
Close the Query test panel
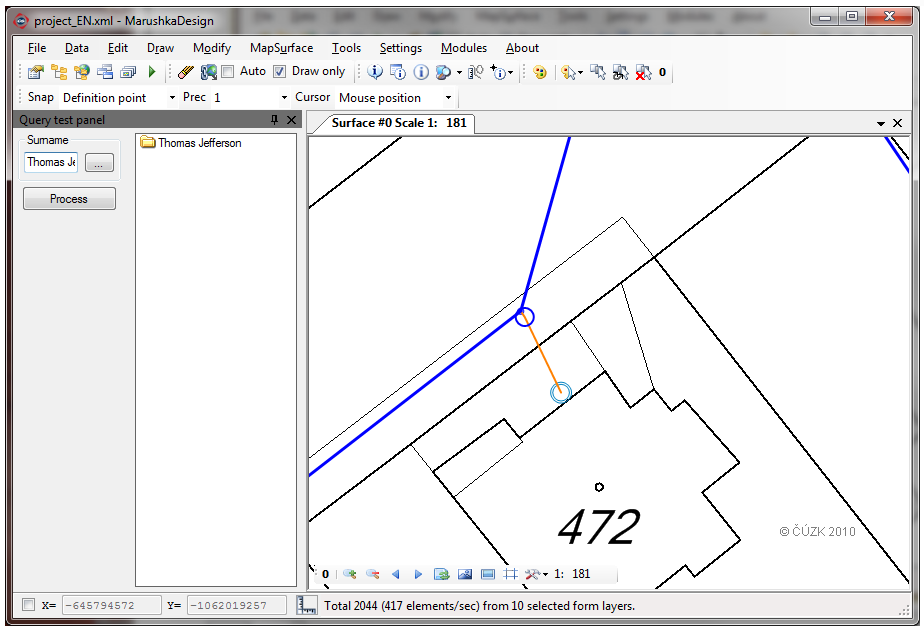tap(291, 120)
